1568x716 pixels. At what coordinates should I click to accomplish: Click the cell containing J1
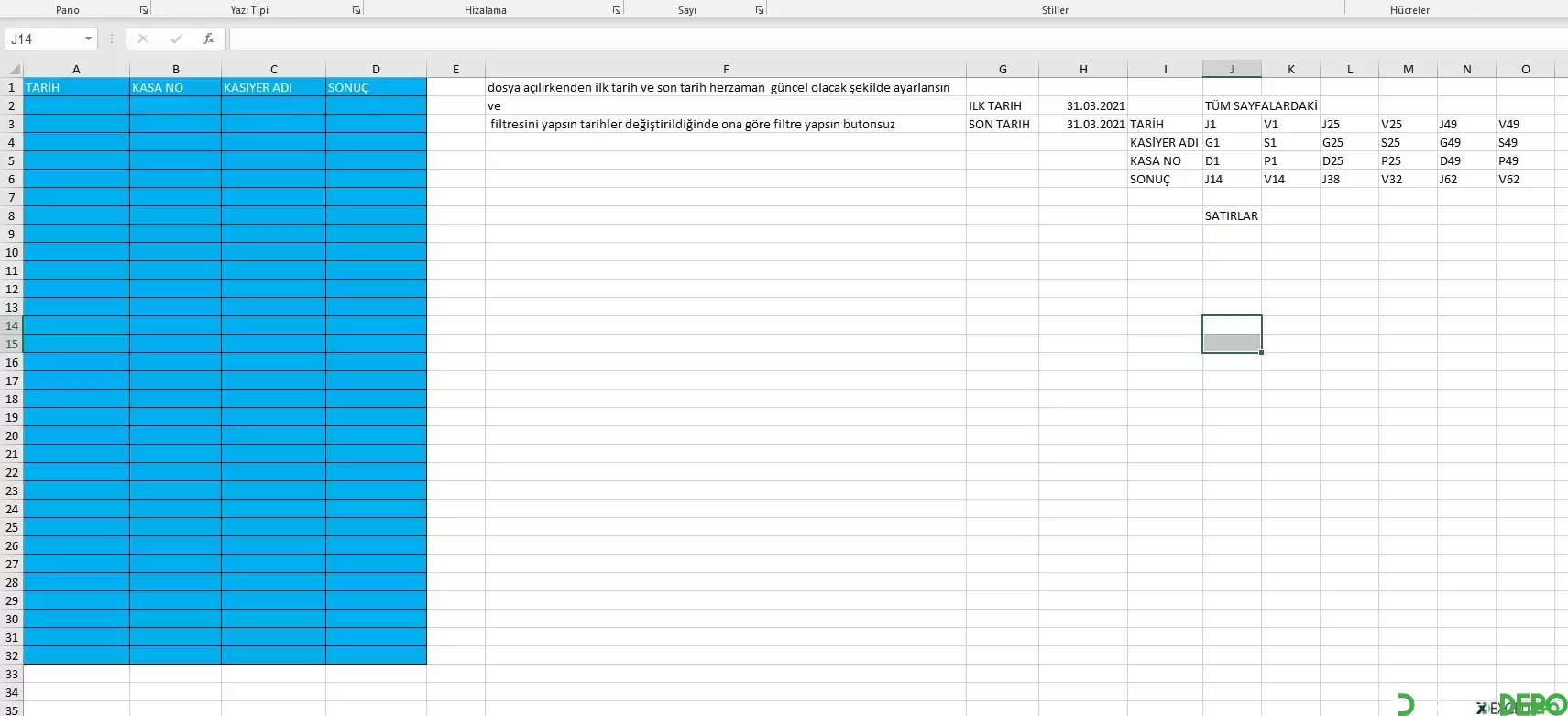[x=1232, y=124]
